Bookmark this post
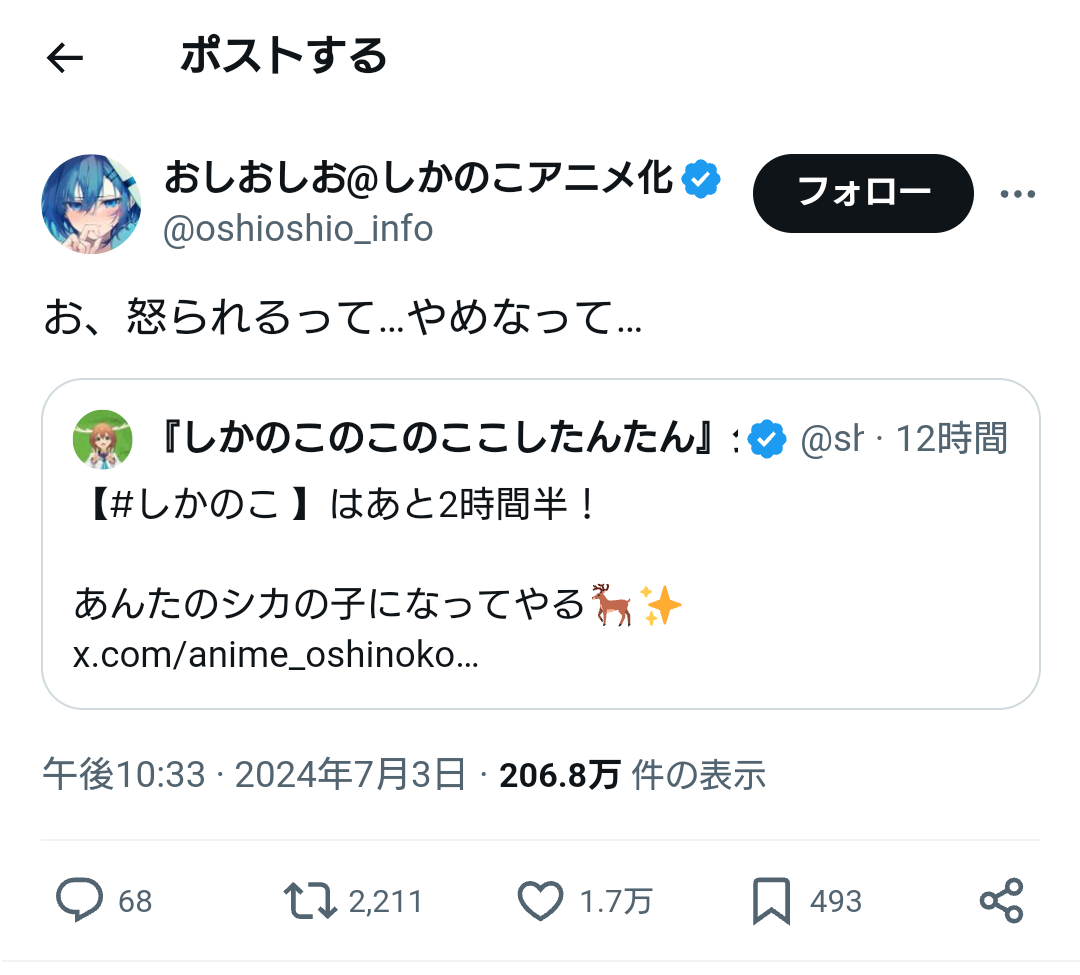The width and height of the screenshot is (1080, 975). tap(771, 901)
